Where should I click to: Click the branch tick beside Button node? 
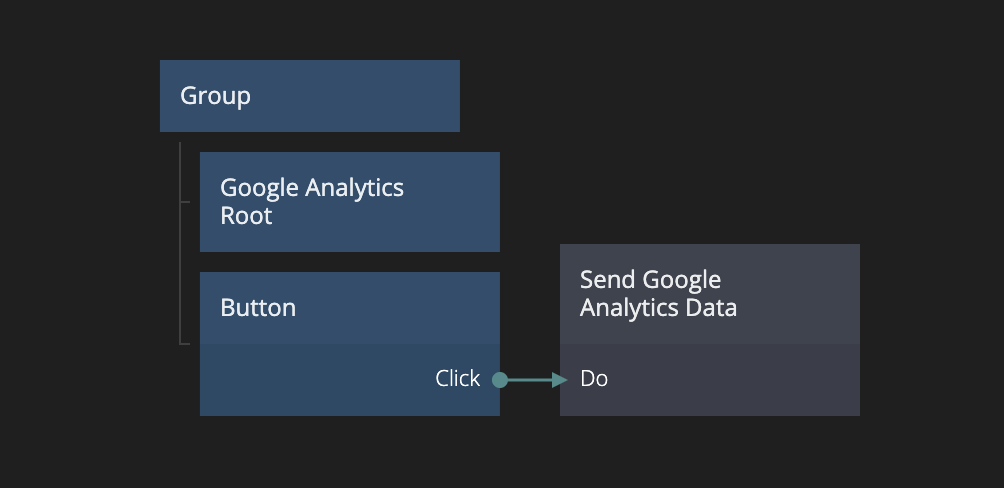(x=186, y=344)
